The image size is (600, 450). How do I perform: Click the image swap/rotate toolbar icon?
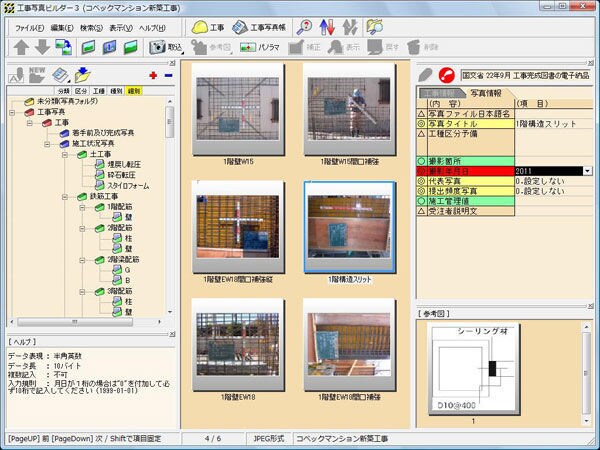pyautogui.click(x=64, y=47)
